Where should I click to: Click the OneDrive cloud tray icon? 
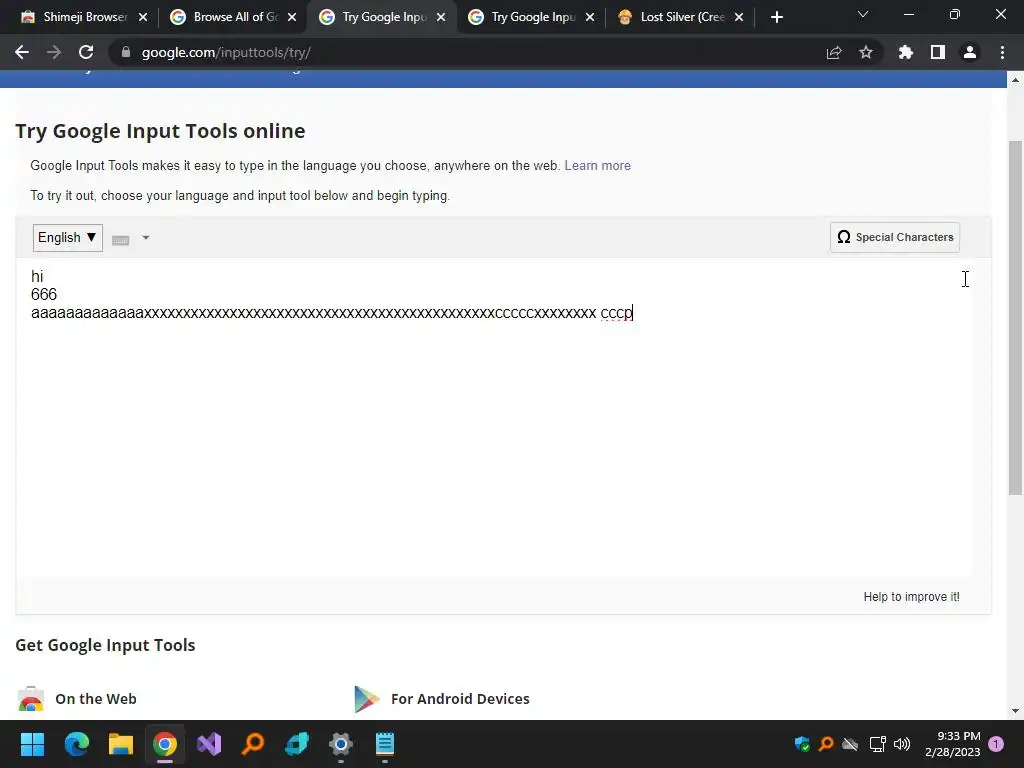850,744
